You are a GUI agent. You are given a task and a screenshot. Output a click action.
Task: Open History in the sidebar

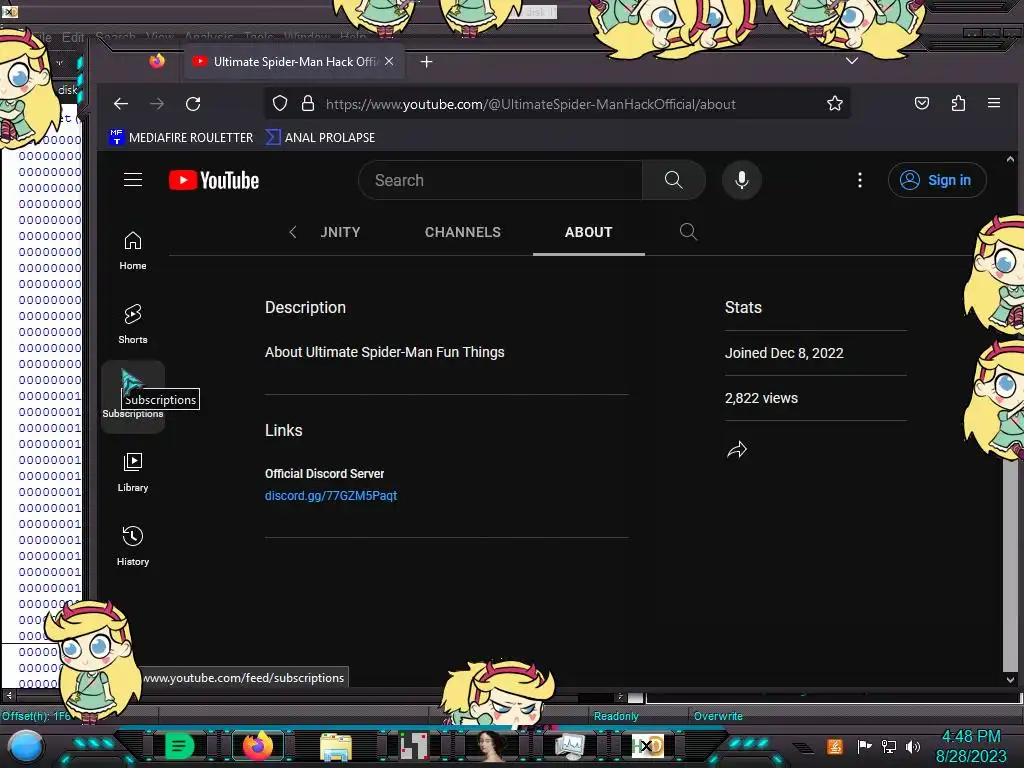[133, 546]
